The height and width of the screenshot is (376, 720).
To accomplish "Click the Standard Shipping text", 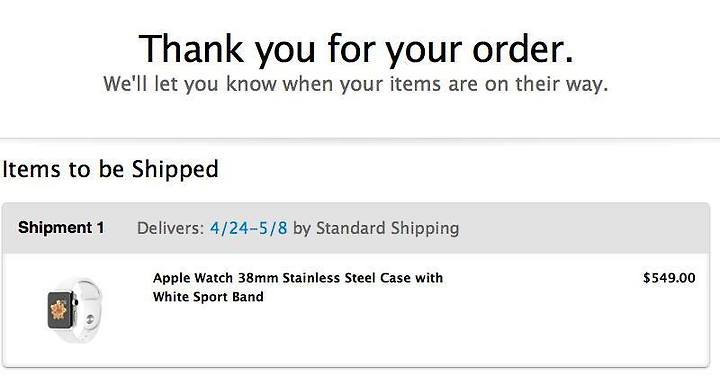I will click(388, 228).
